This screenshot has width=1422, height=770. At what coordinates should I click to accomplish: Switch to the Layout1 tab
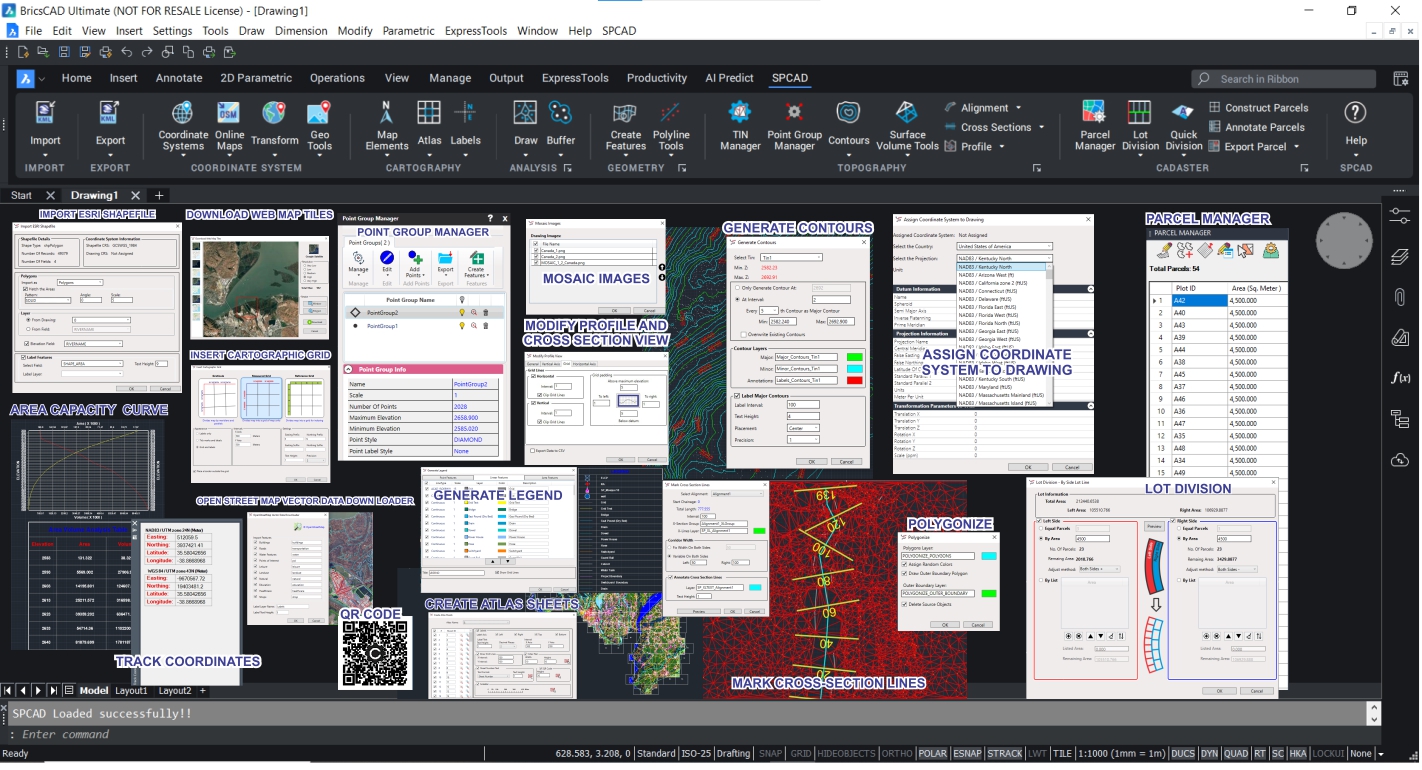point(131,691)
